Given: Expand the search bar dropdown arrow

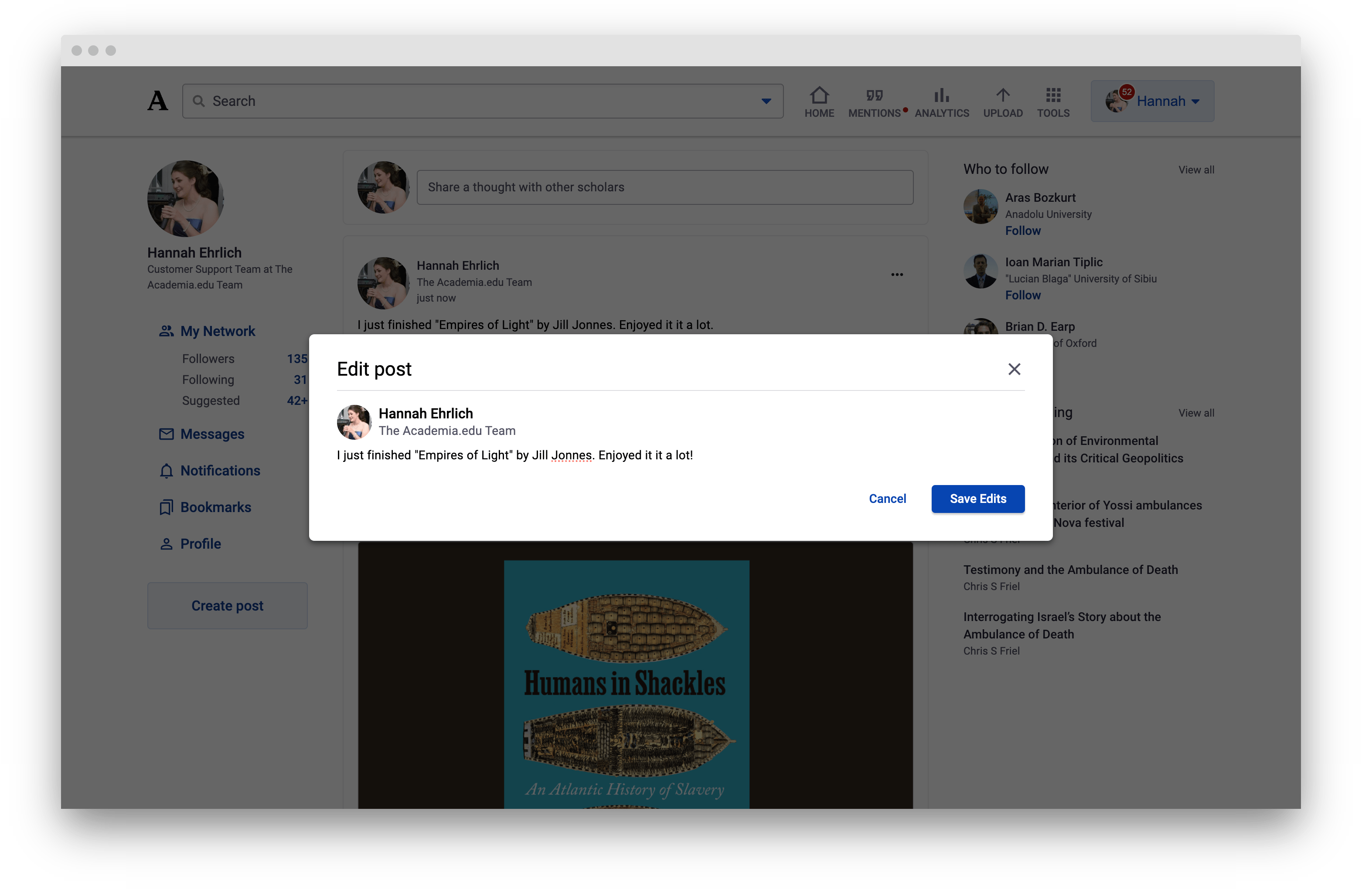Looking at the screenshot, I should pos(766,101).
